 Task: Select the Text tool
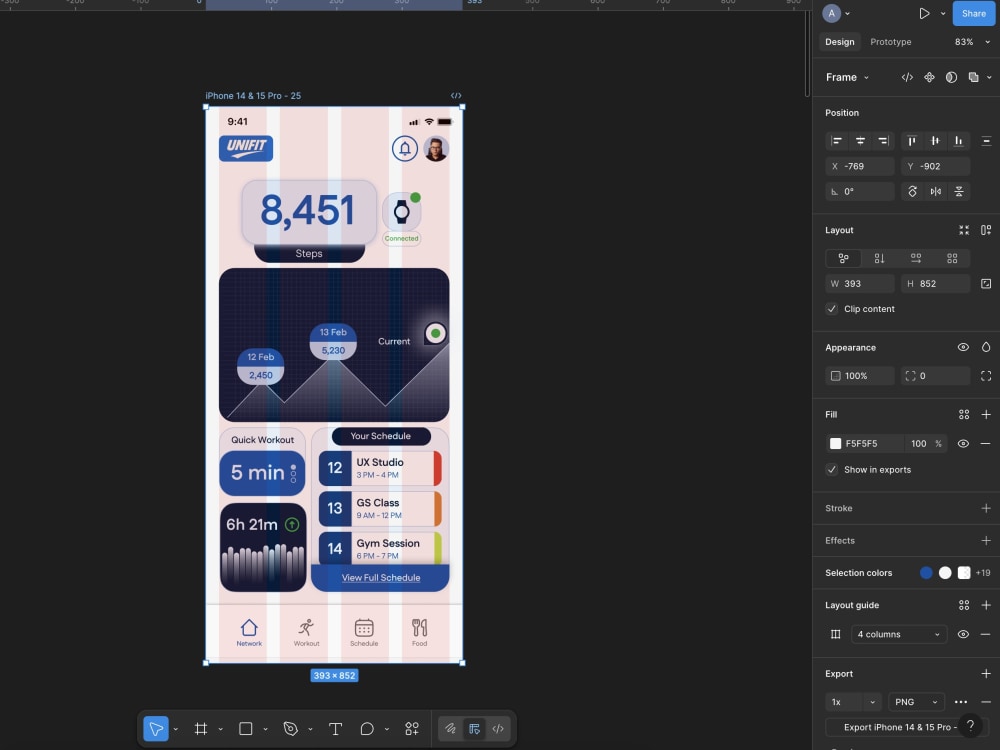335,728
